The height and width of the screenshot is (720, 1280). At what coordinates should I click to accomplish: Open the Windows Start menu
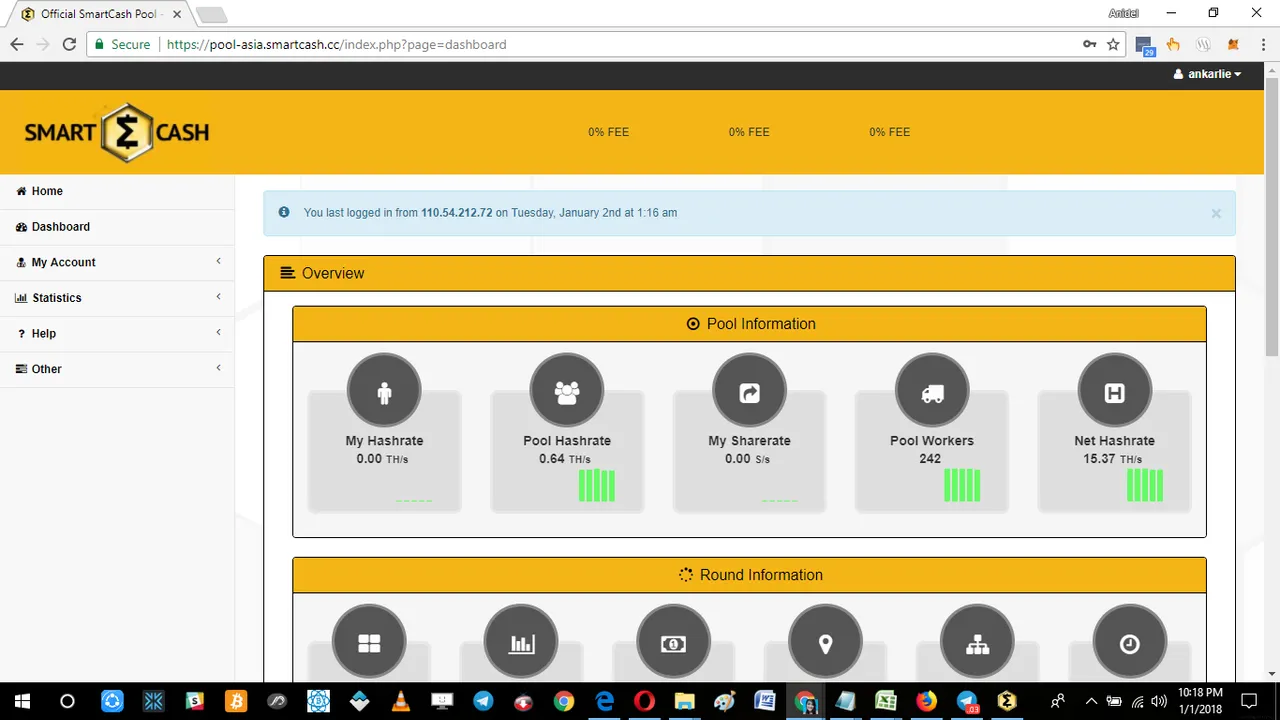[22, 701]
